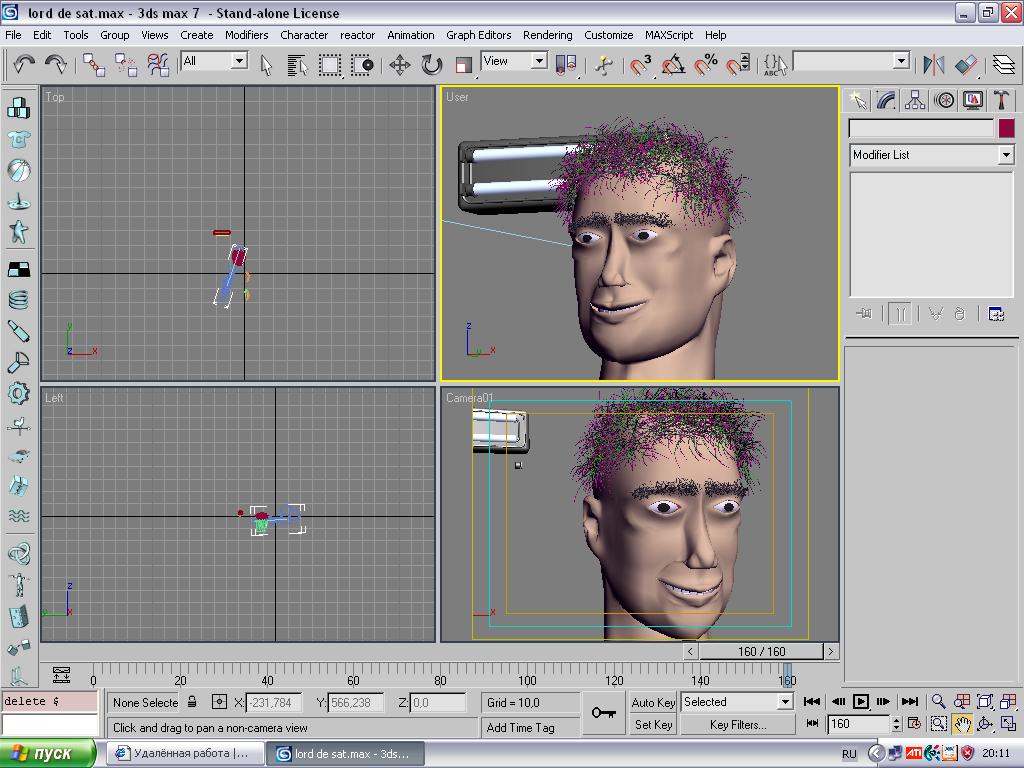Open the Modifiers menu
The width and height of the screenshot is (1024, 768).
[x=246, y=34]
